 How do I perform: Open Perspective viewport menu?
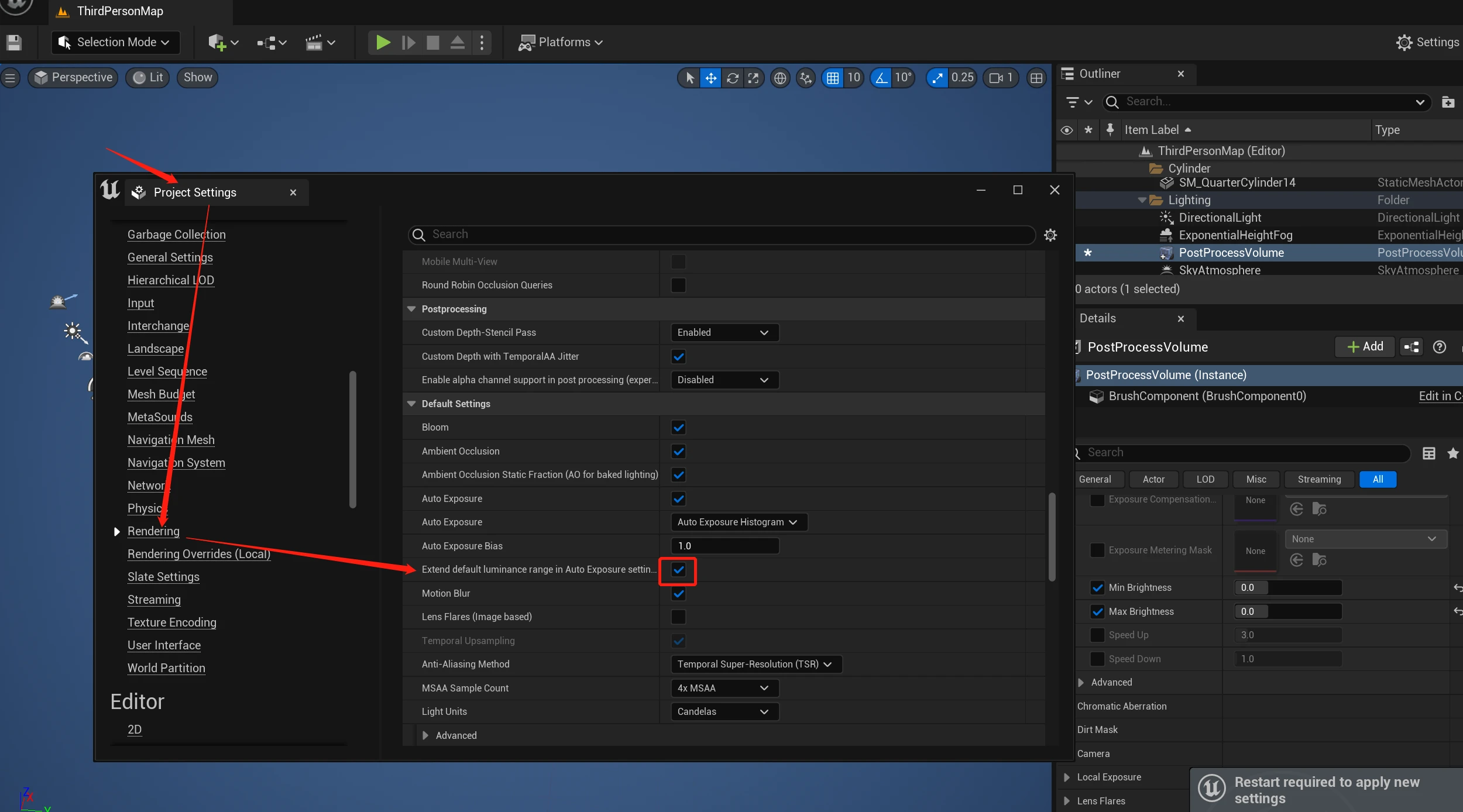tap(73, 78)
